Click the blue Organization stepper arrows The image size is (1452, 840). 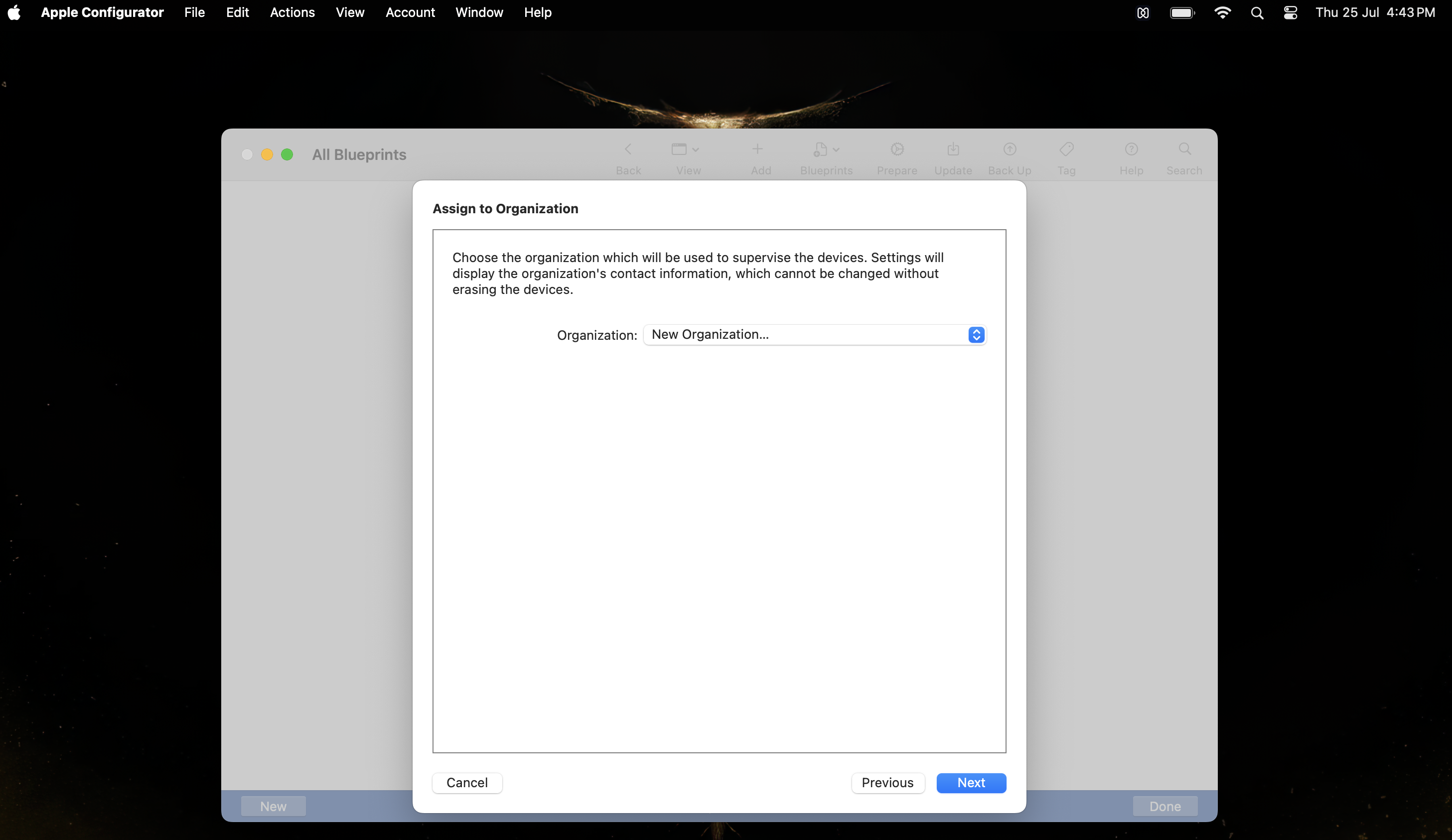(x=976, y=335)
